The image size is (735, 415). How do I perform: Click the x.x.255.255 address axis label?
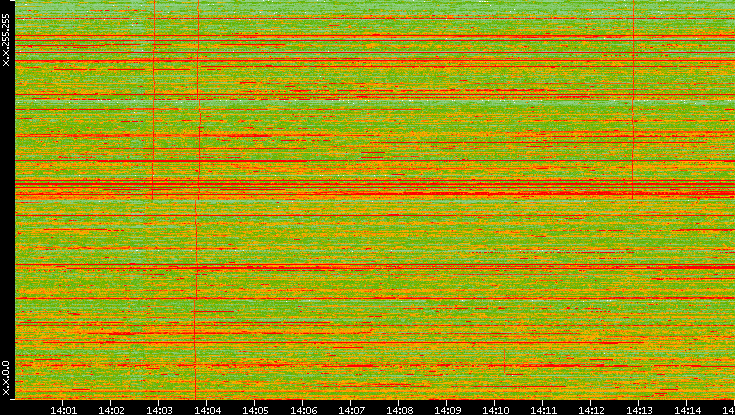point(6,40)
